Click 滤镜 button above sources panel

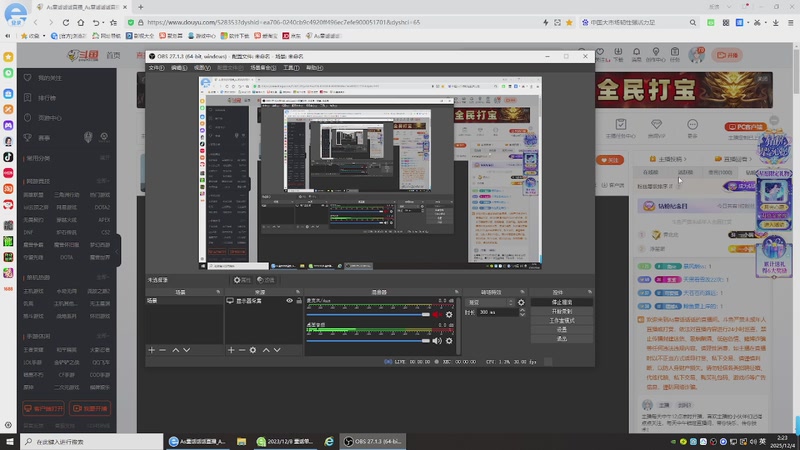(x=266, y=280)
